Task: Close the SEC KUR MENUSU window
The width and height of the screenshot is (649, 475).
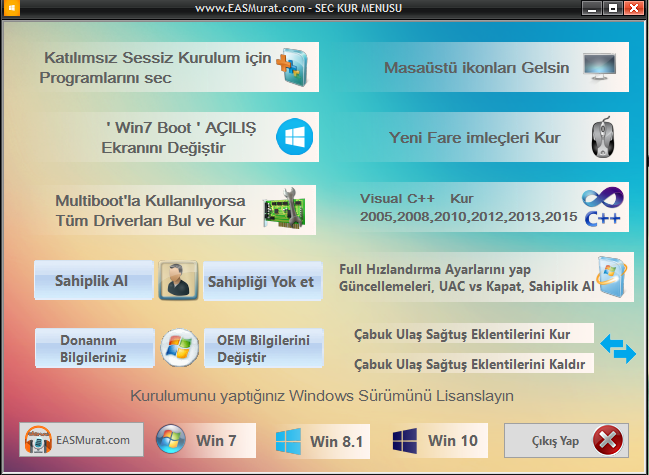Action: [x=634, y=7]
